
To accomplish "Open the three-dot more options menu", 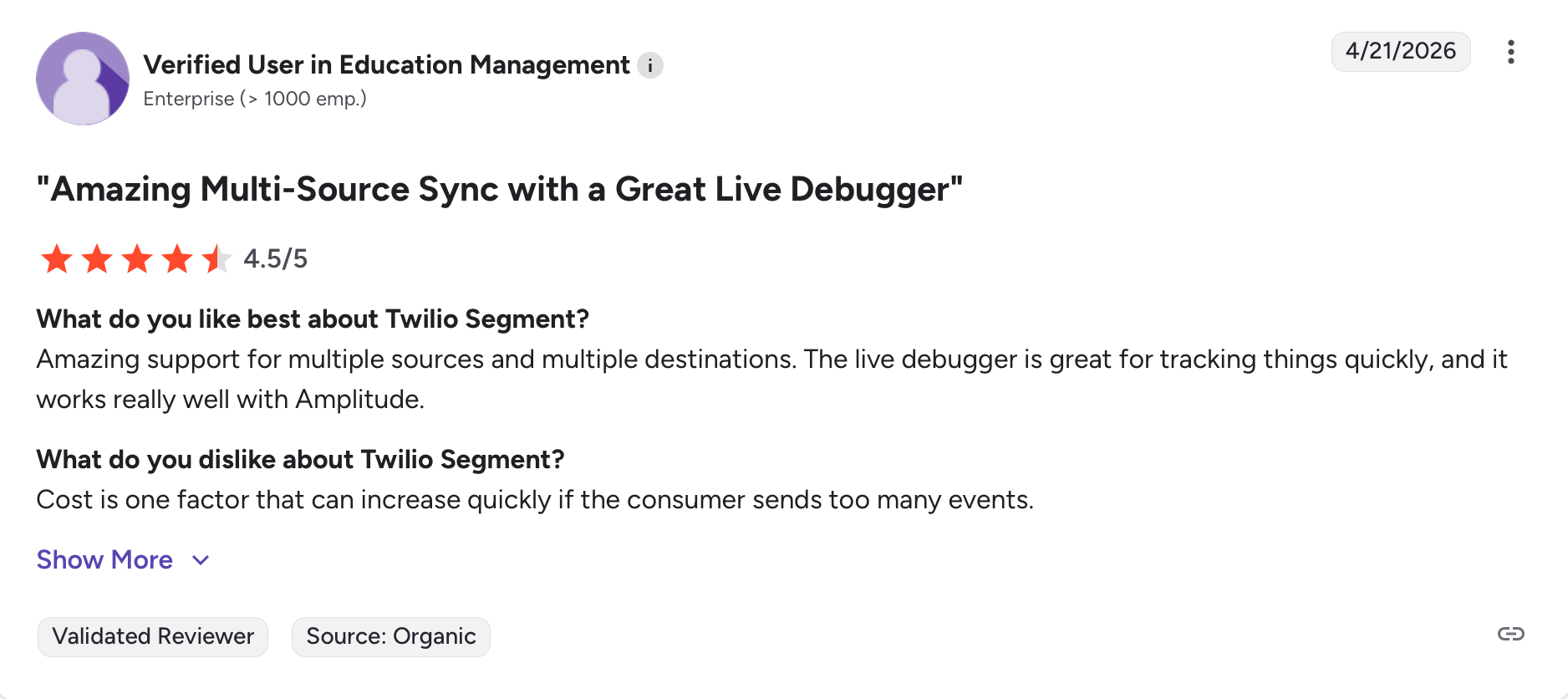I will click(x=1510, y=52).
